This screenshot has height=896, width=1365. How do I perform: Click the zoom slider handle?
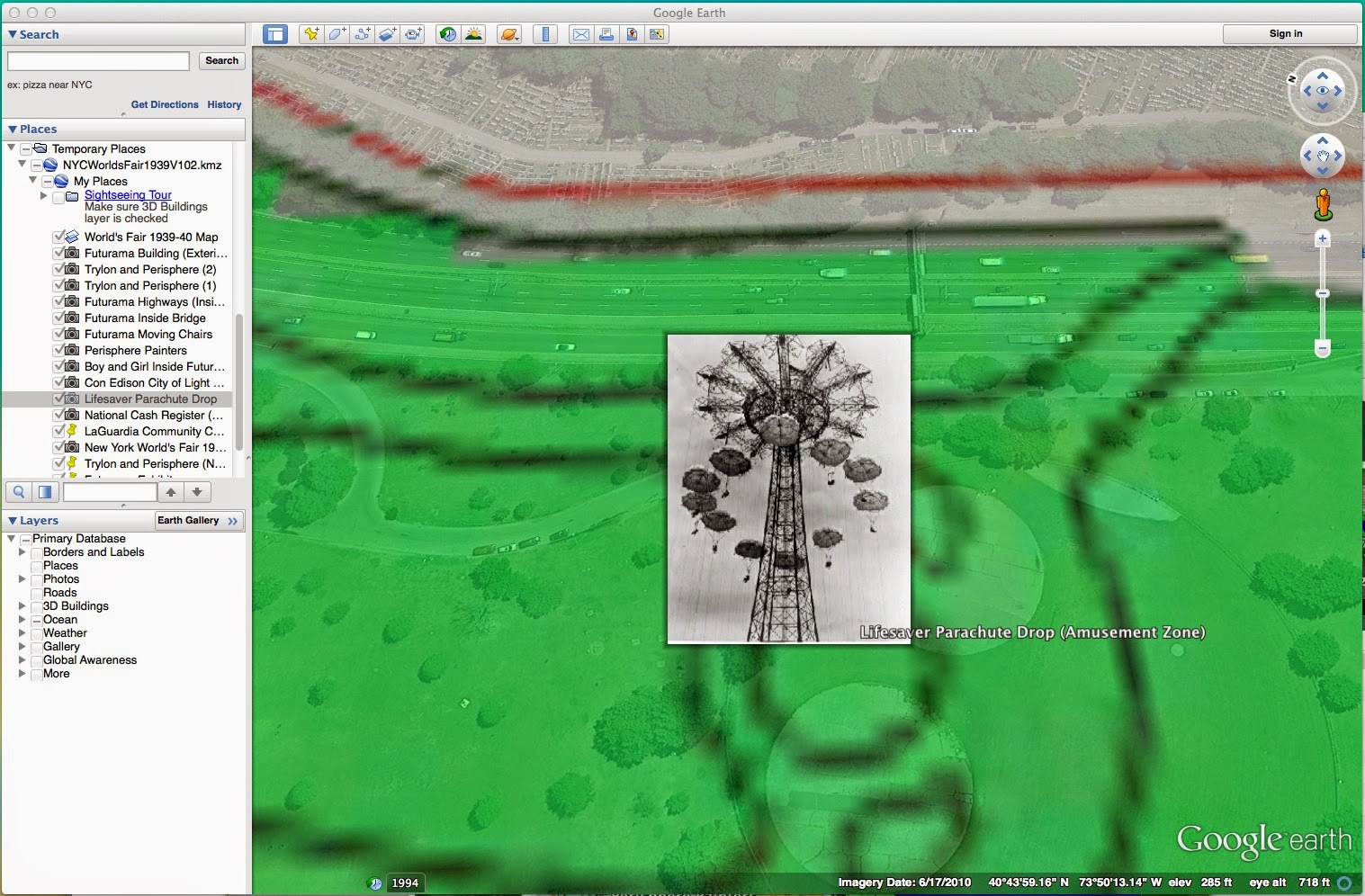[x=1323, y=293]
